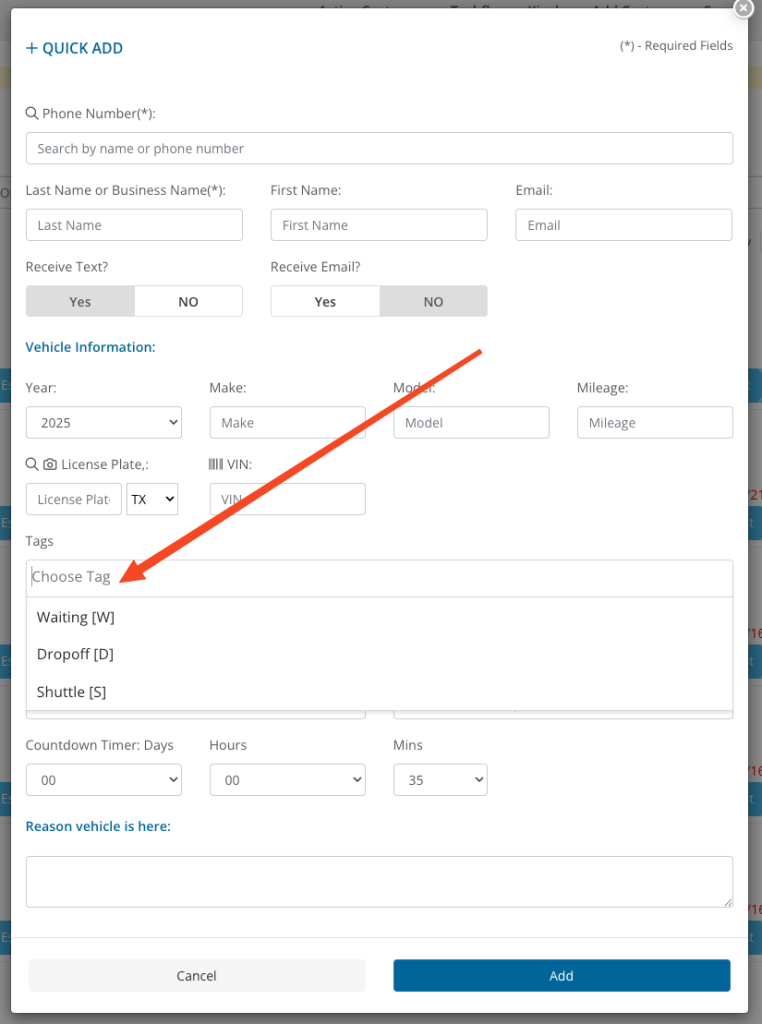Image resolution: width=762 pixels, height=1024 pixels.
Task: Open the license plate state TX dropdown
Action: (x=152, y=499)
